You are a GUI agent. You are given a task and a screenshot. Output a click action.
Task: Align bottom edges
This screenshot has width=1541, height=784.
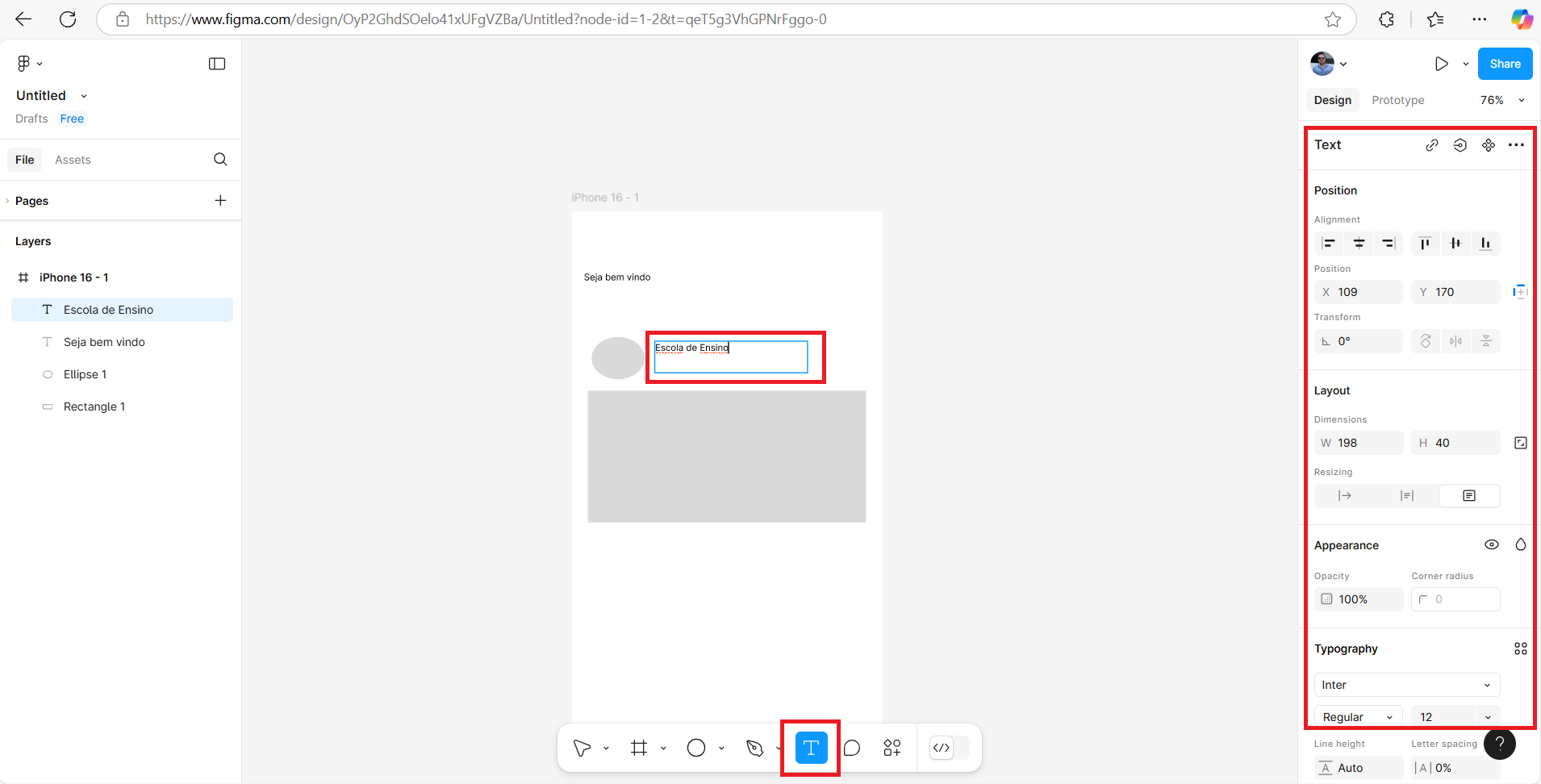[1485, 244]
